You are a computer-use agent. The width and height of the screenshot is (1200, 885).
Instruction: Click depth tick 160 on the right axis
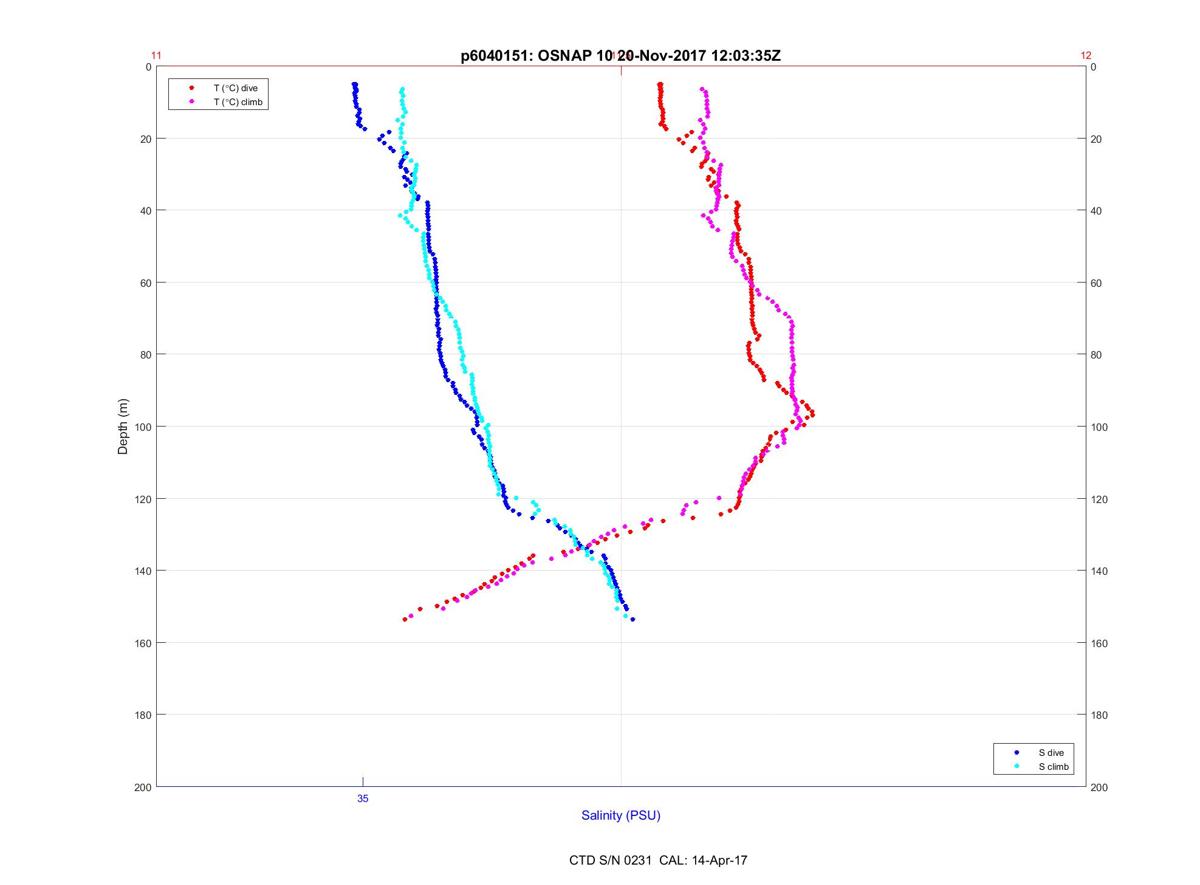coord(1099,643)
